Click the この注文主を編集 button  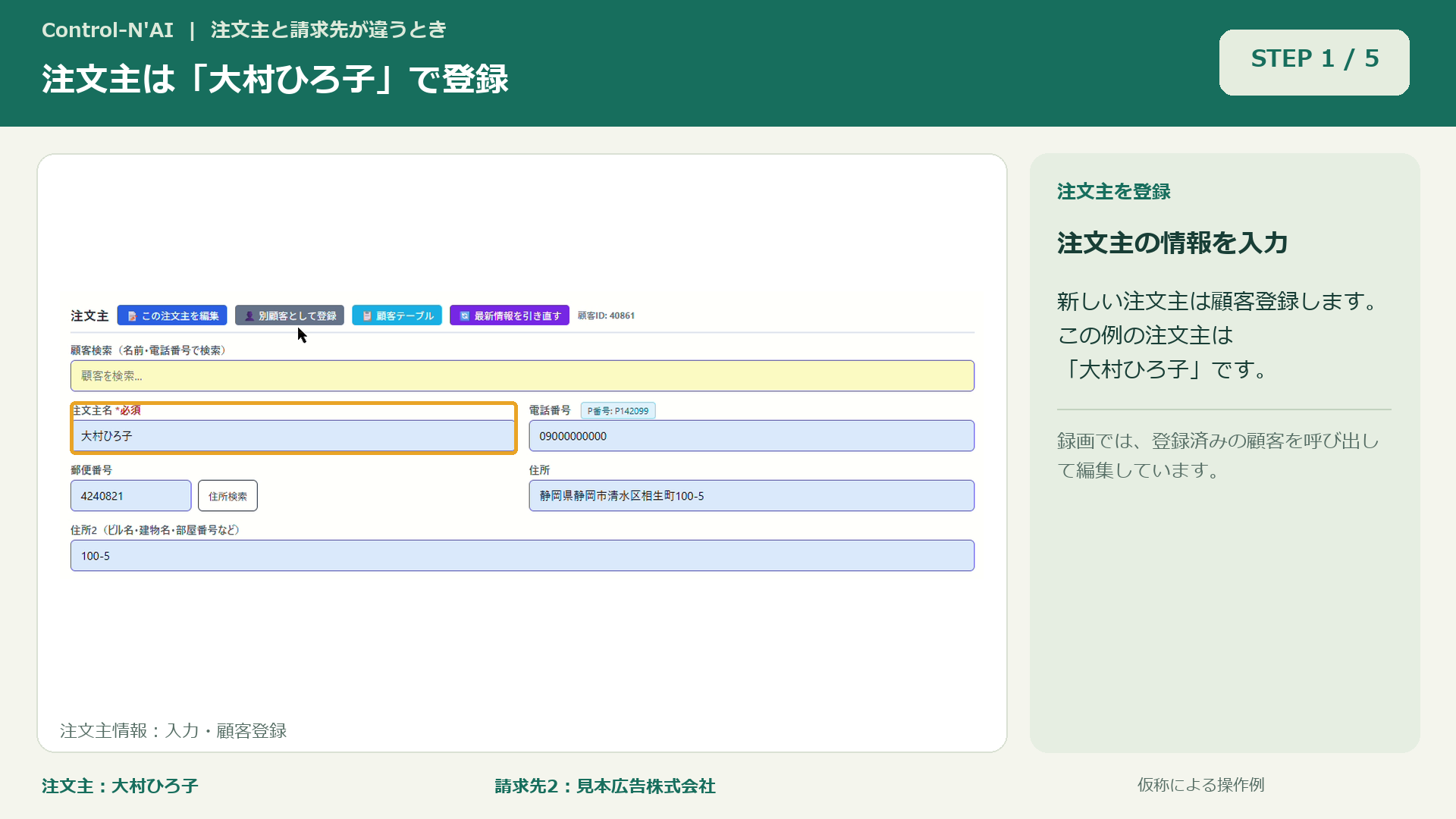point(172,315)
